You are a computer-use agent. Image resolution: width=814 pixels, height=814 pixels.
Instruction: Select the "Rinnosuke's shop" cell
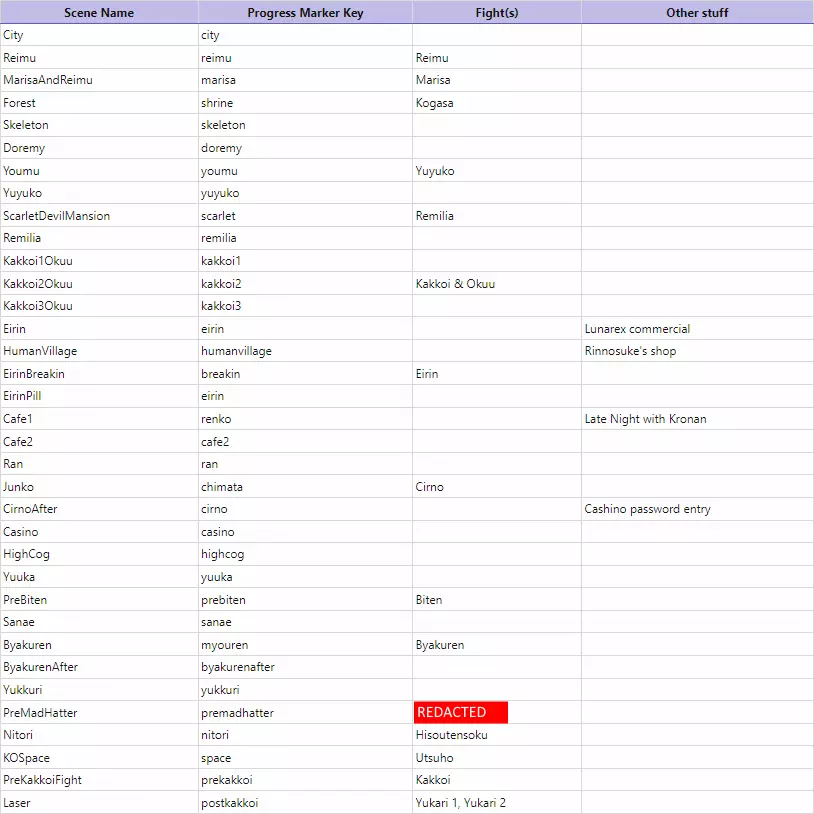630,351
